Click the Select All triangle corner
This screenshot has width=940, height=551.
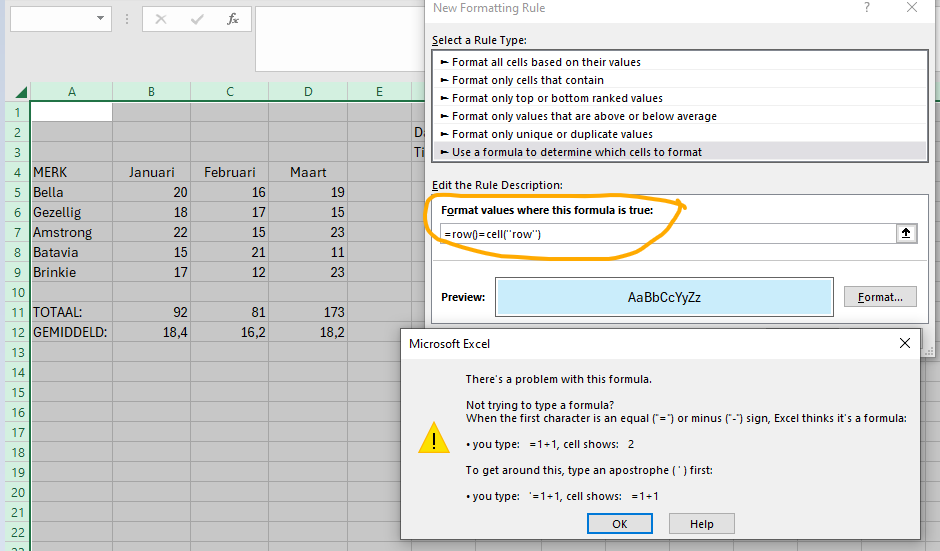coord(20,92)
